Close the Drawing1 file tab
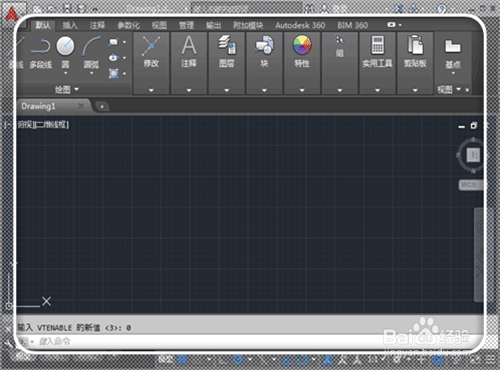 (81, 106)
